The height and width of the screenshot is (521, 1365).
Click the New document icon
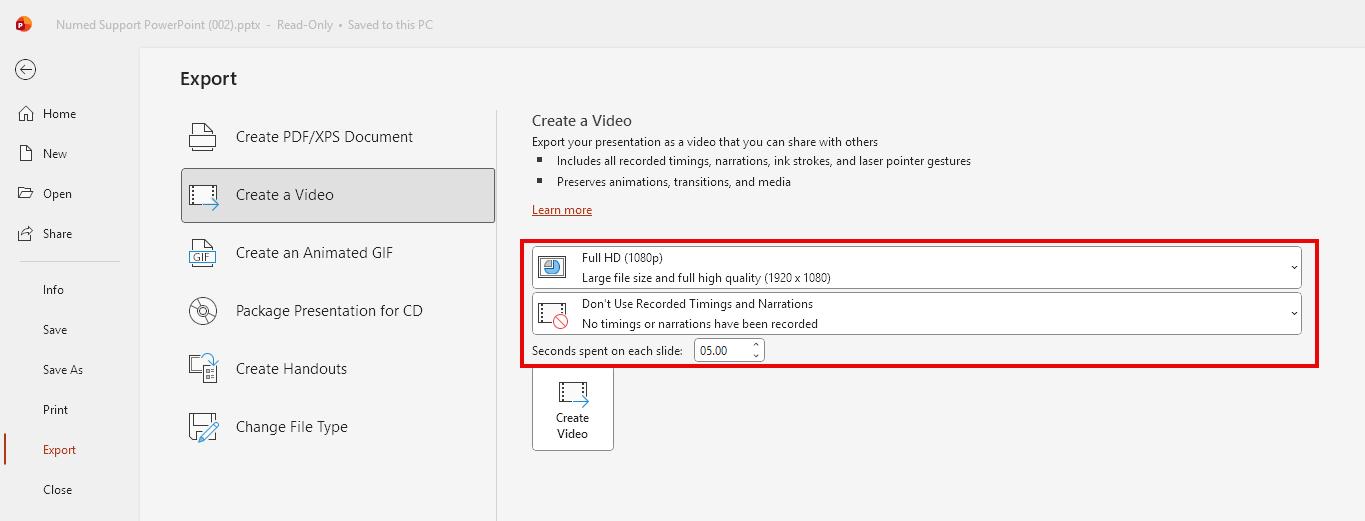pos(26,154)
